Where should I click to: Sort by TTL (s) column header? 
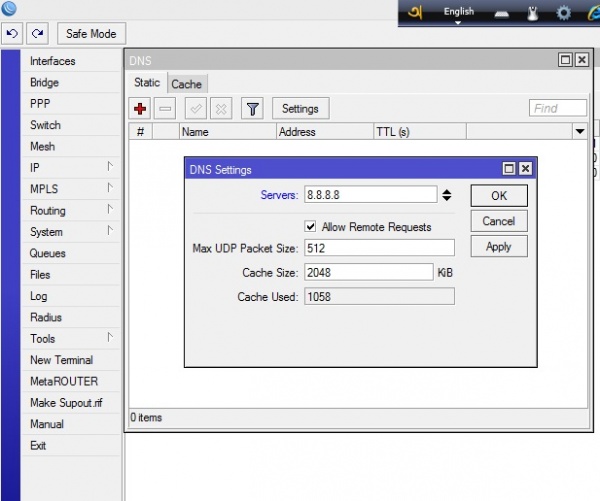coord(420,132)
